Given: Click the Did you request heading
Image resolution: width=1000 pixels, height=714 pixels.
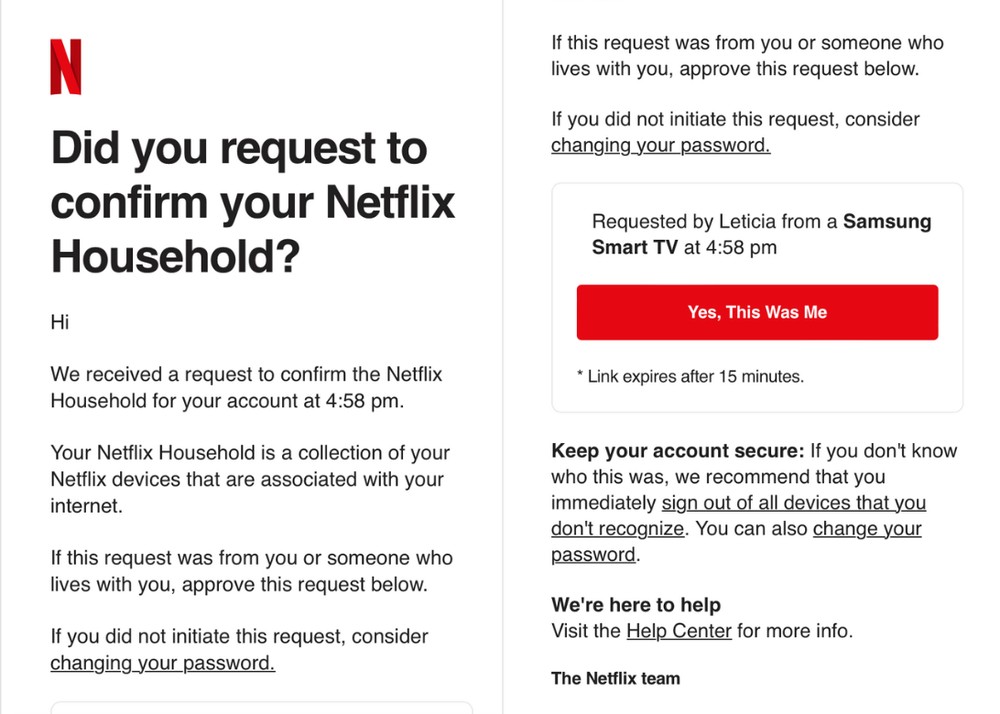Looking at the screenshot, I should 250,202.
